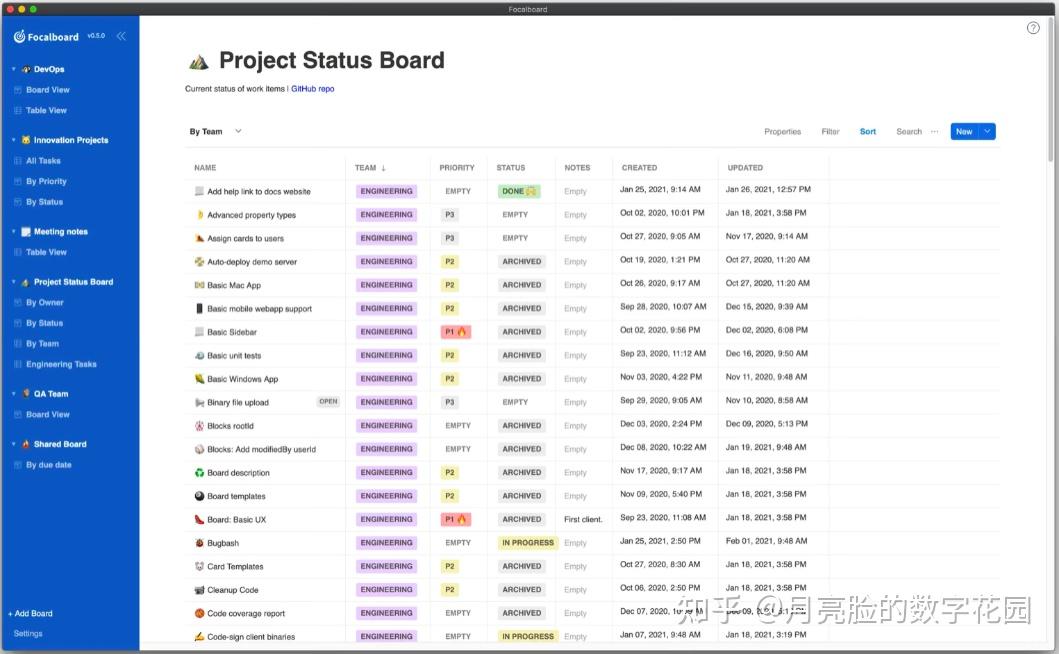Click the icon of the Auto-deploy demo server row
1059x654 pixels.
199,261
